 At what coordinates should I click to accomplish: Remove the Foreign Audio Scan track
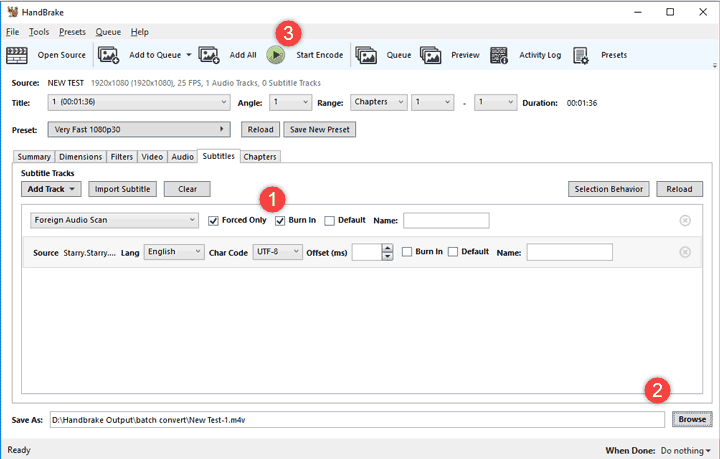[x=685, y=221]
